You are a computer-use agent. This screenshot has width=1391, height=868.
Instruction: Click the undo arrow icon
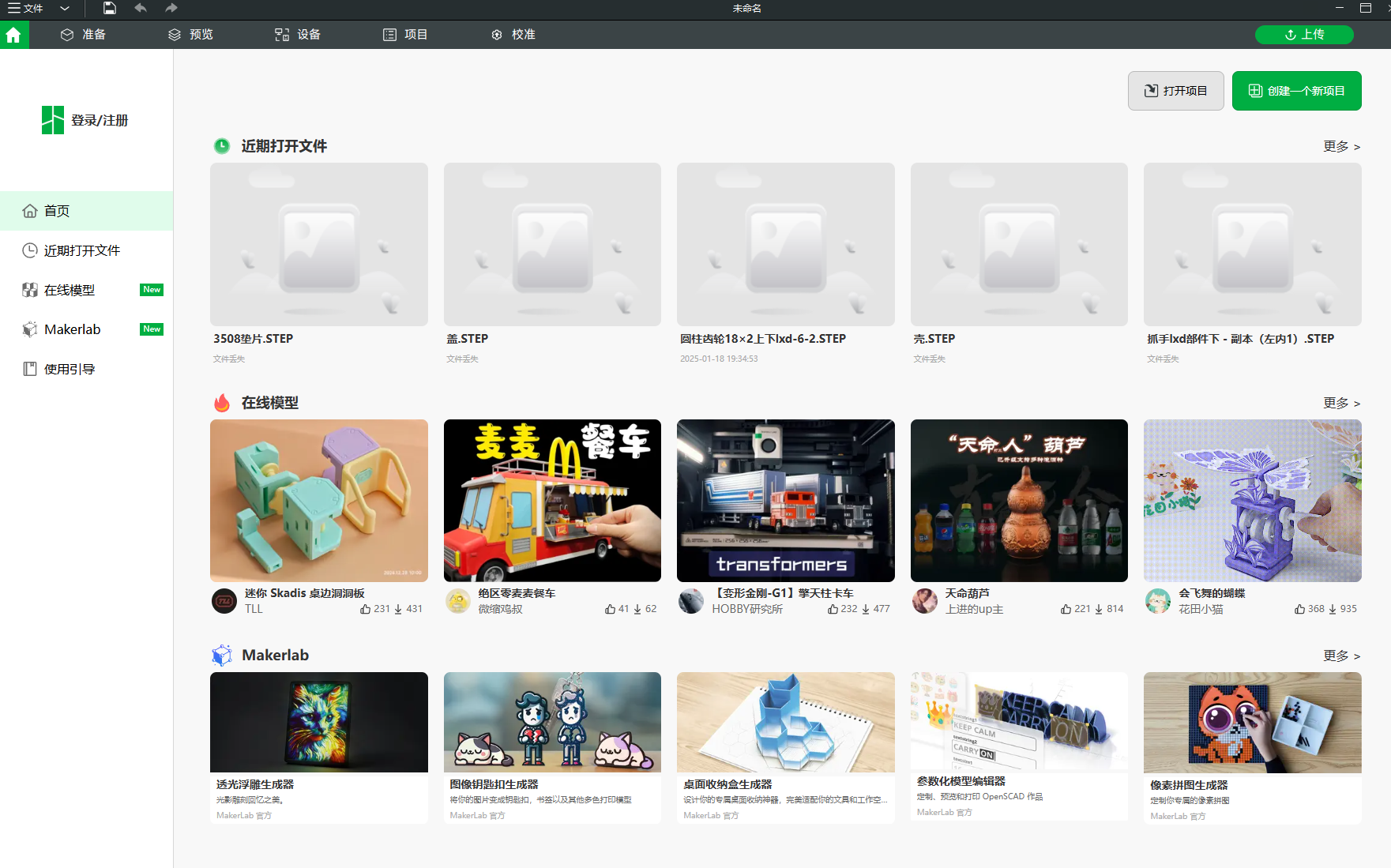[x=141, y=8]
